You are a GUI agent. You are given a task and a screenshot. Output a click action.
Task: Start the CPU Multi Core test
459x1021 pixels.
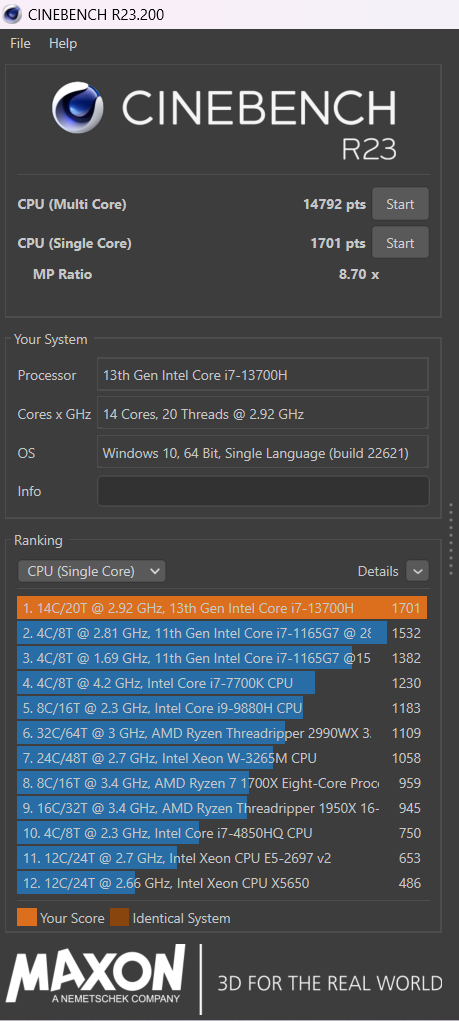[x=400, y=204]
